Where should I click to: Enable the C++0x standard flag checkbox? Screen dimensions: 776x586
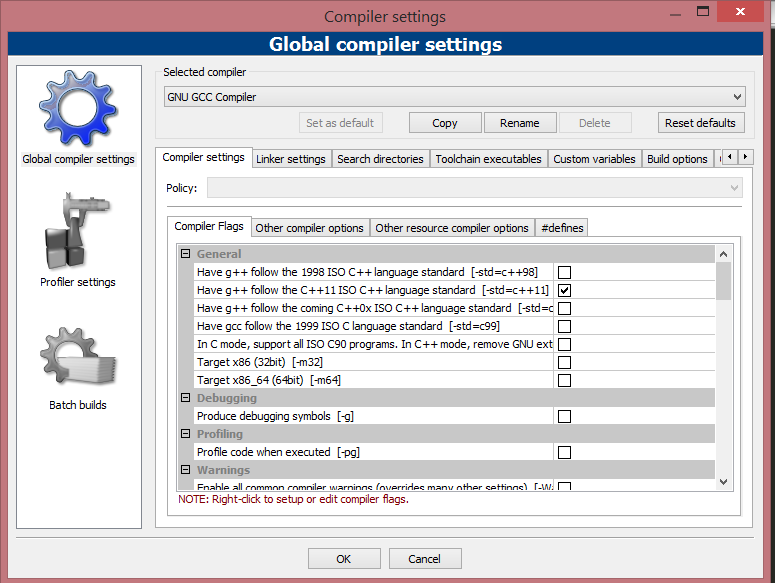pos(564,308)
